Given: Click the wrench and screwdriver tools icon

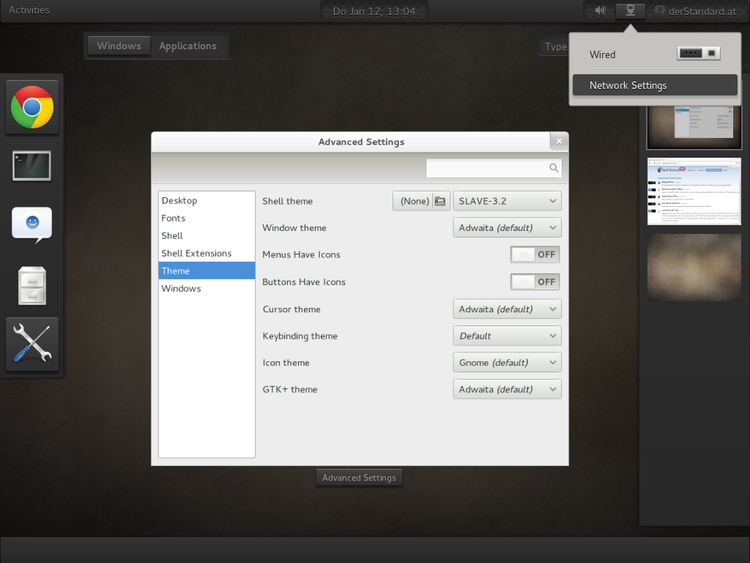Looking at the screenshot, I should tap(32, 345).
